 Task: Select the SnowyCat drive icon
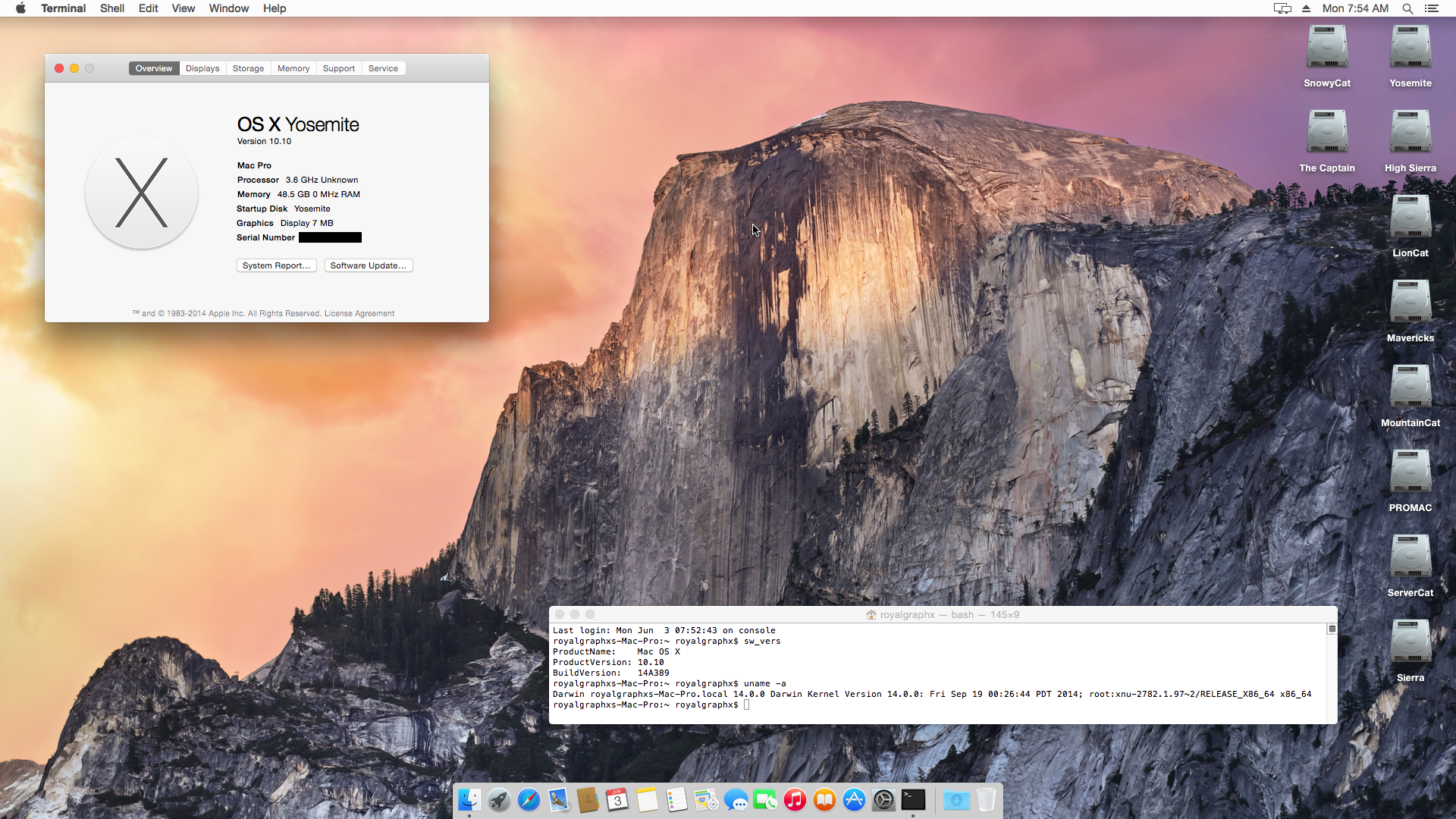click(1327, 47)
